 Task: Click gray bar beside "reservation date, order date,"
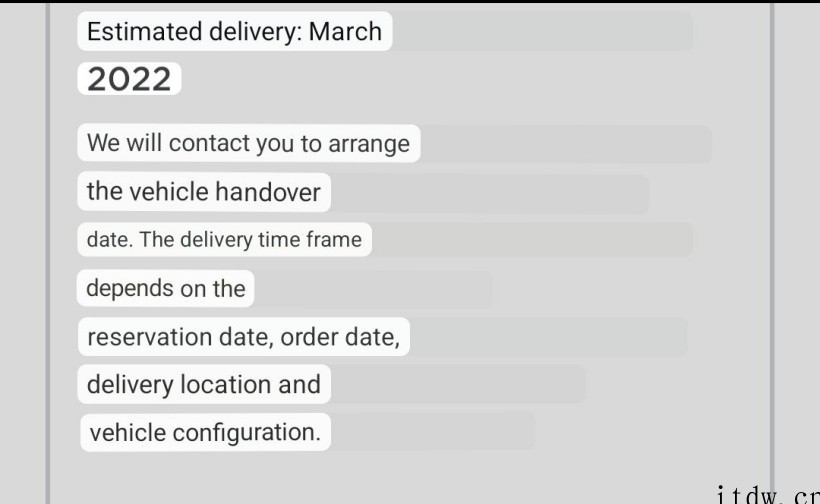coord(548,337)
